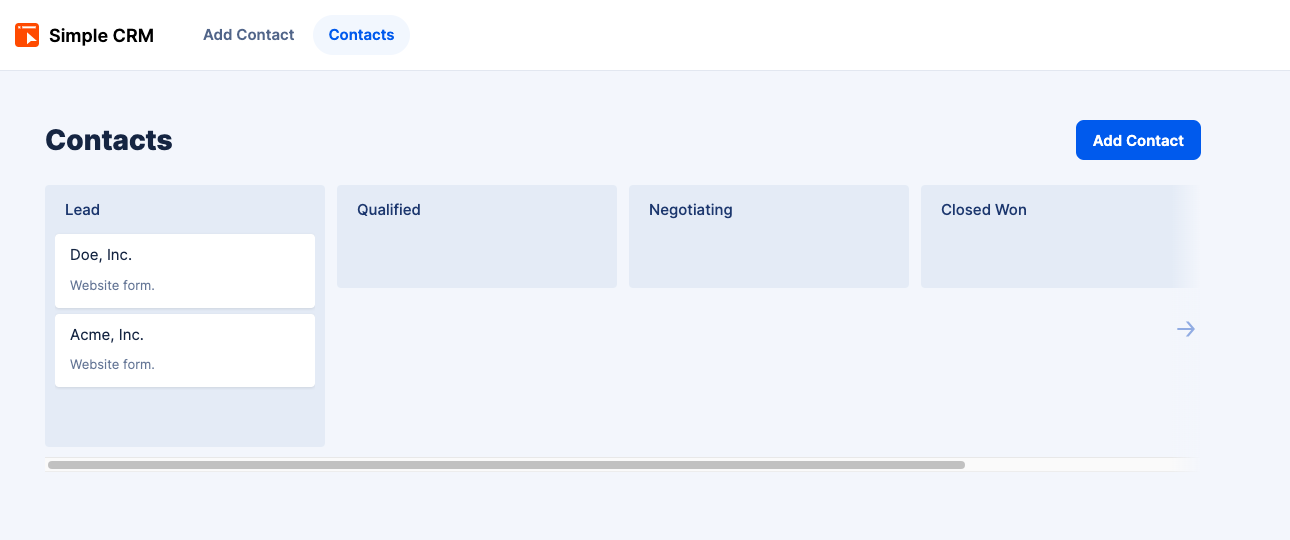The image size is (1290, 540).
Task: Click "Website form." under Acme, Inc.
Action: 112,365
